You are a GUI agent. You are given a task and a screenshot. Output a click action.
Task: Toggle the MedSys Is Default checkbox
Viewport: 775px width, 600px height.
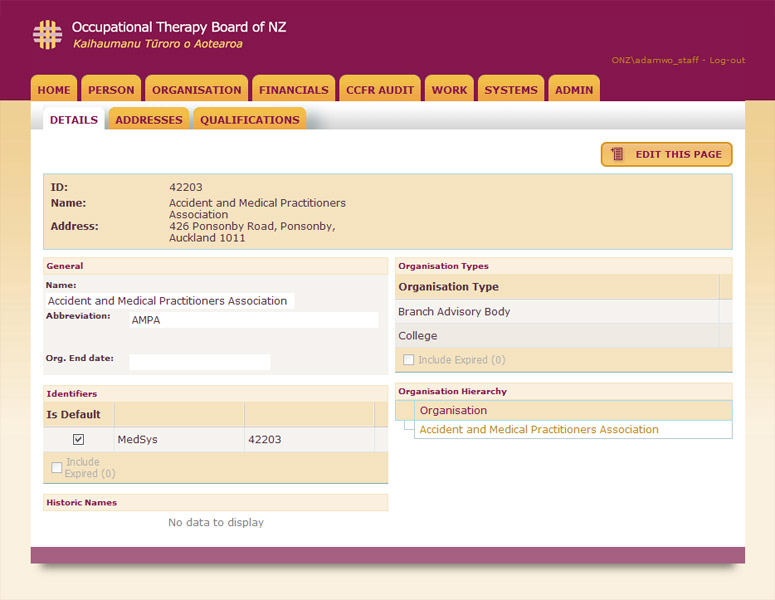(x=78, y=439)
